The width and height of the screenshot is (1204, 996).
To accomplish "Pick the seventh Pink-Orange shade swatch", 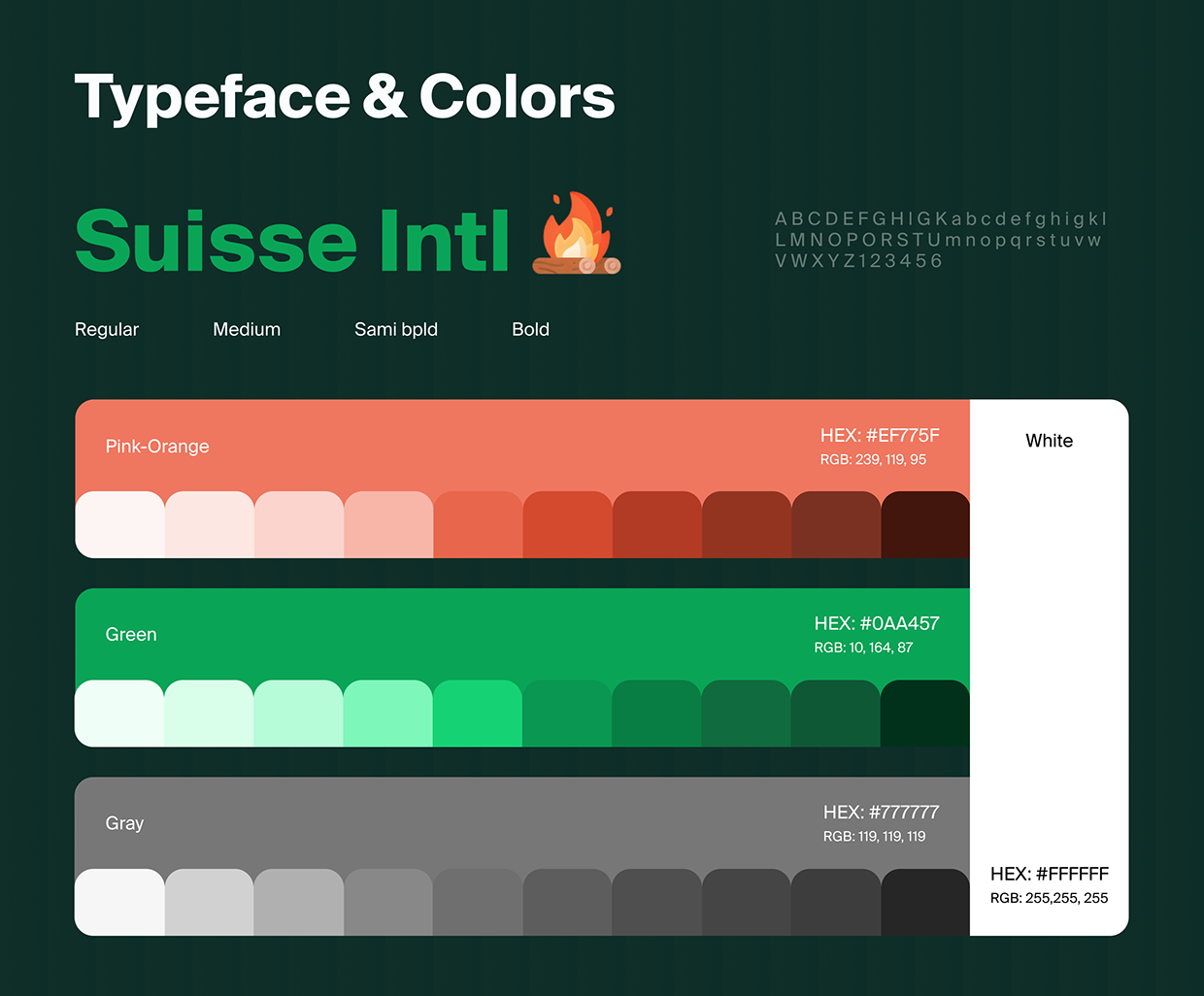I will (656, 524).
